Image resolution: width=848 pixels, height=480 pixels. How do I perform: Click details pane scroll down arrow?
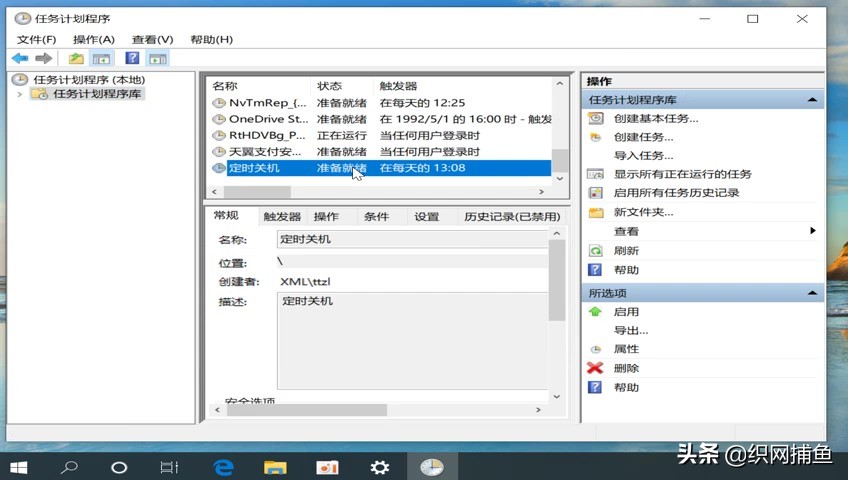(556, 396)
